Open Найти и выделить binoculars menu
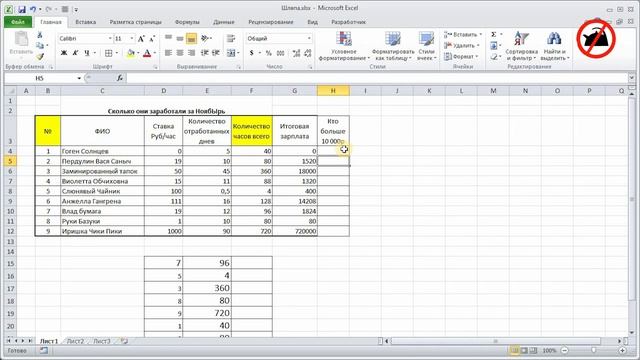This screenshot has width=640, height=360. [554, 46]
